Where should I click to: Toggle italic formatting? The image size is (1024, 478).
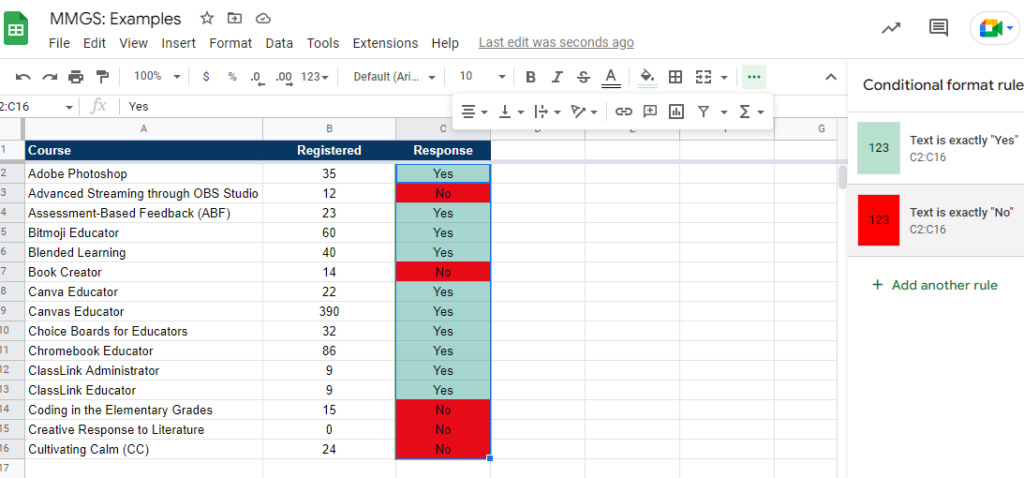(556, 77)
